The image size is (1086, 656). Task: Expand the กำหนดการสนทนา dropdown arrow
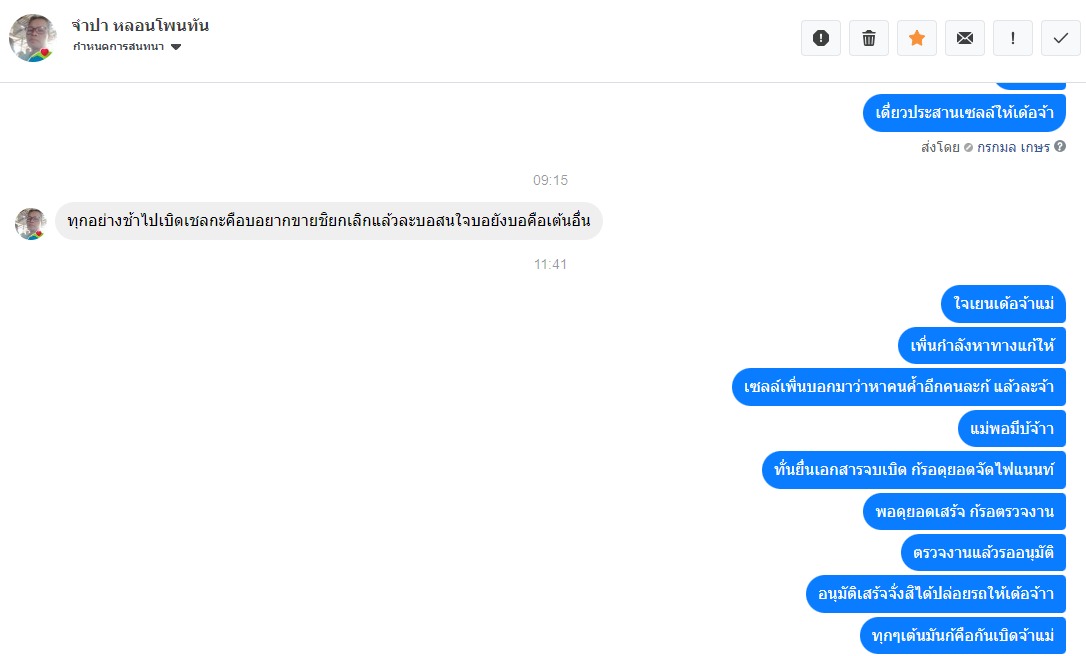176,47
